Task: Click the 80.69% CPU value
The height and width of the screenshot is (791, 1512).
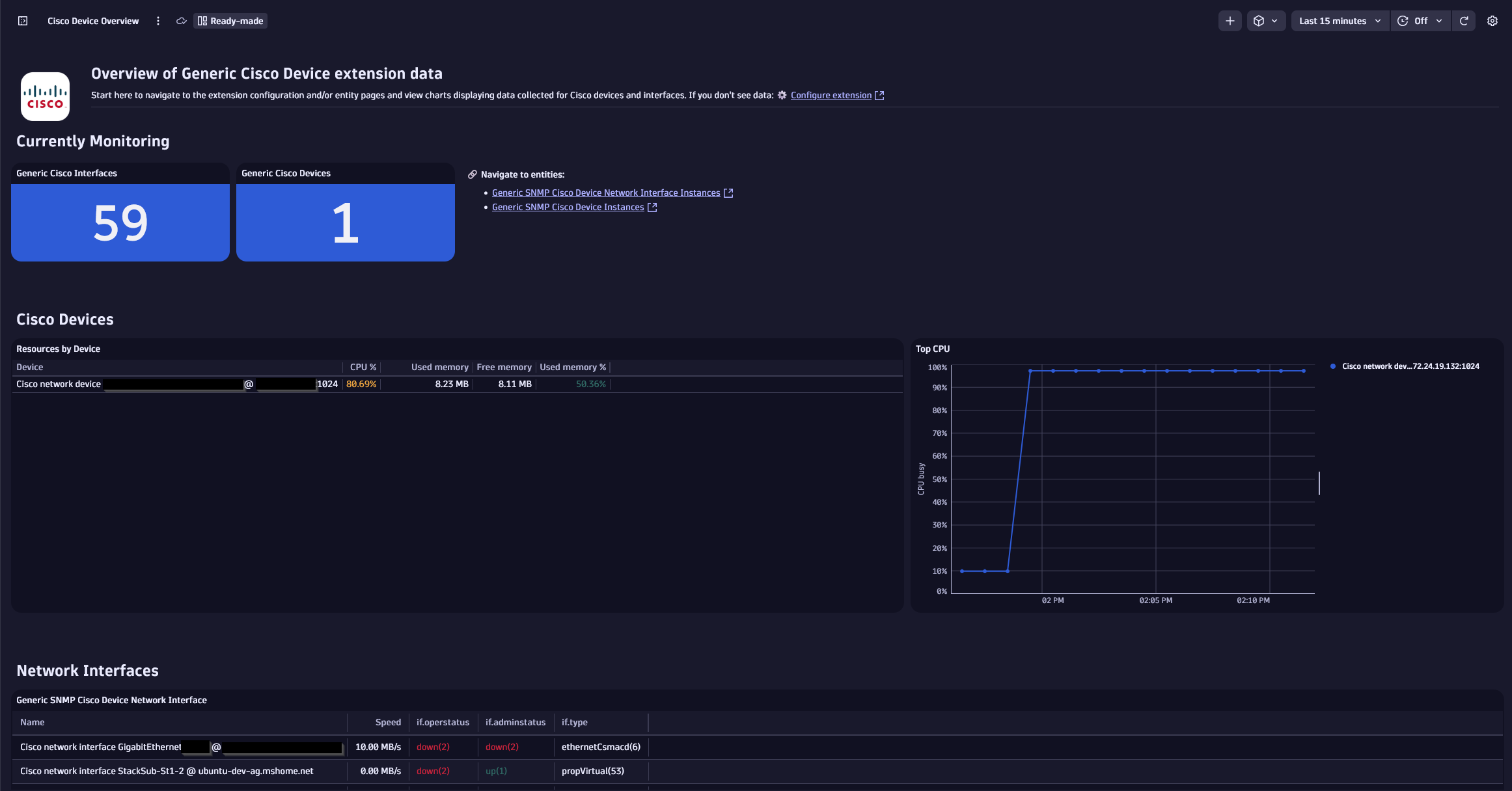Action: point(361,384)
